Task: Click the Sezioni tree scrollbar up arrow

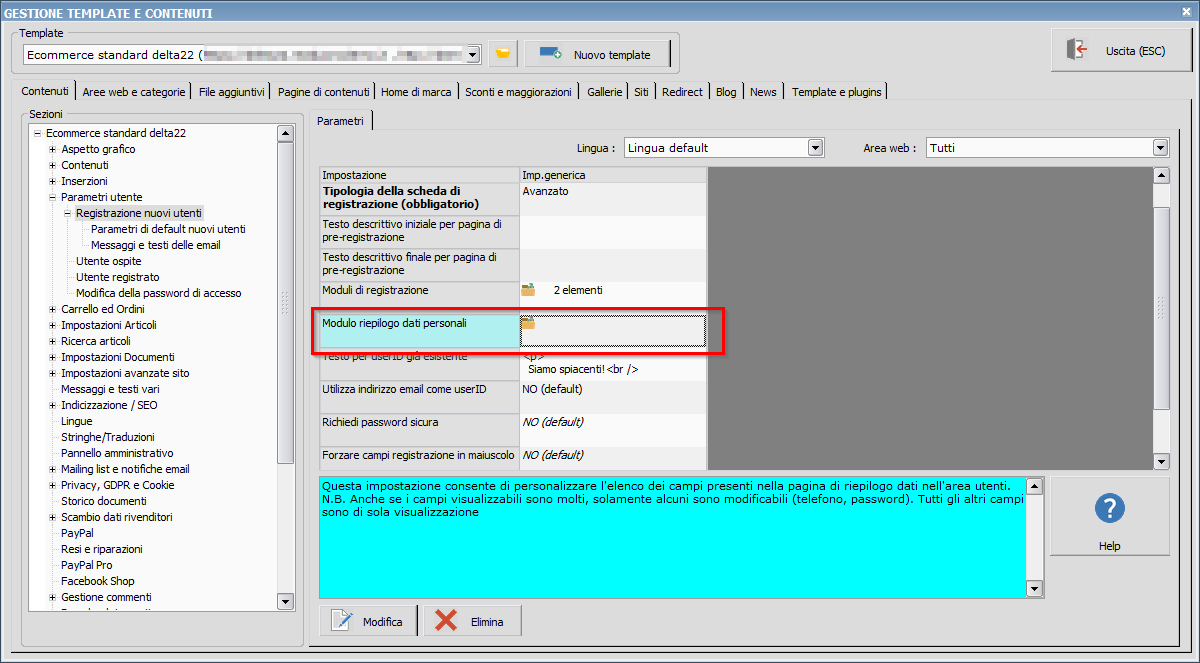Action: (285, 133)
